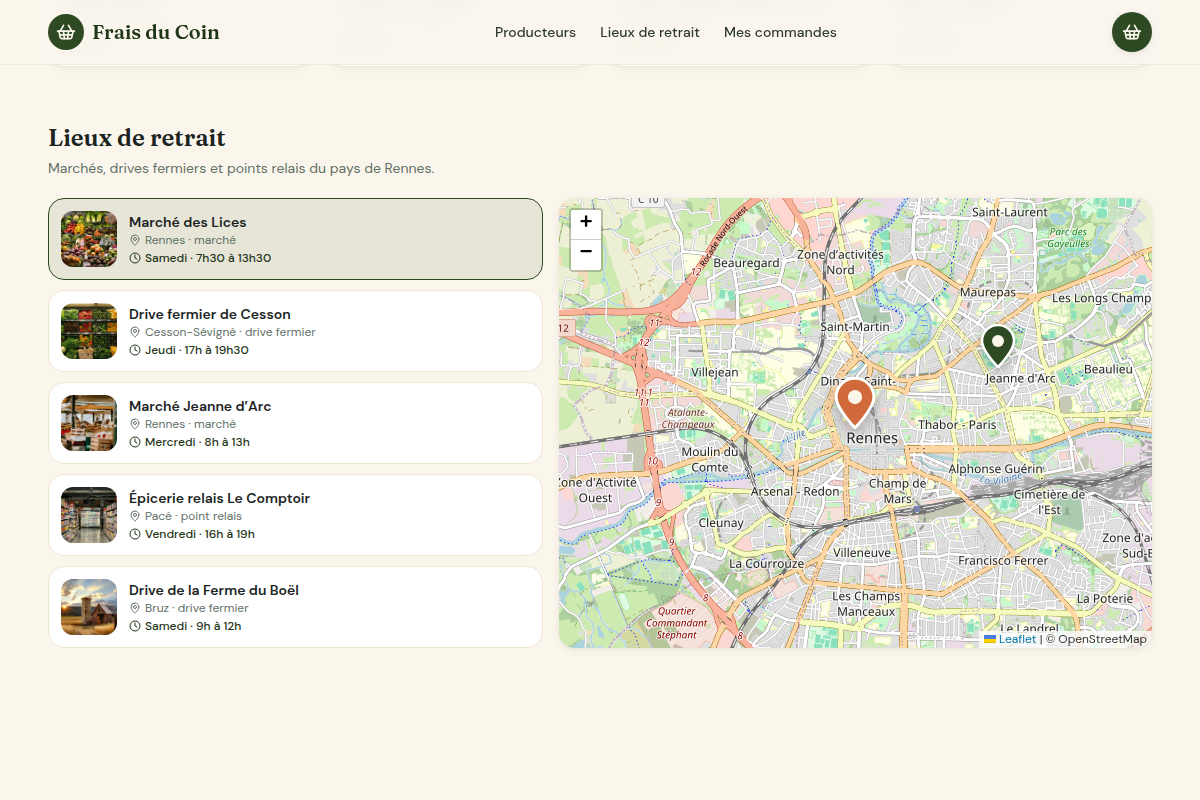Click the Ferme du Boël barn thumbnail

89,607
